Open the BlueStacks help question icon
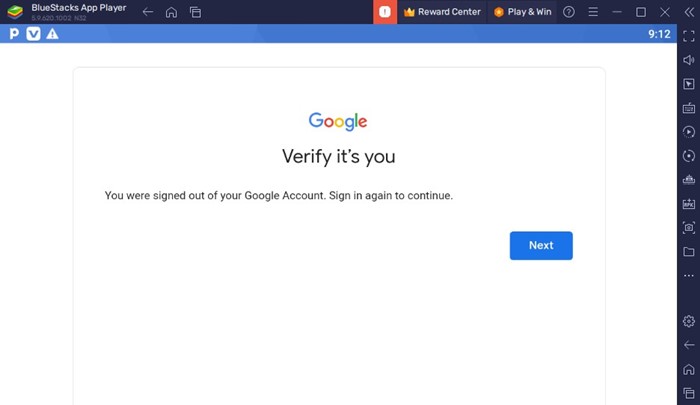The image size is (700, 405). click(x=569, y=12)
